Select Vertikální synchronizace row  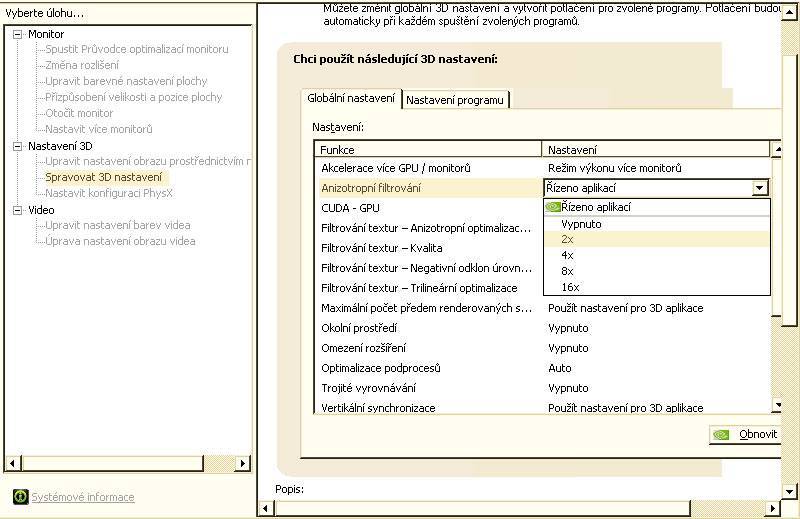[x=543, y=407]
